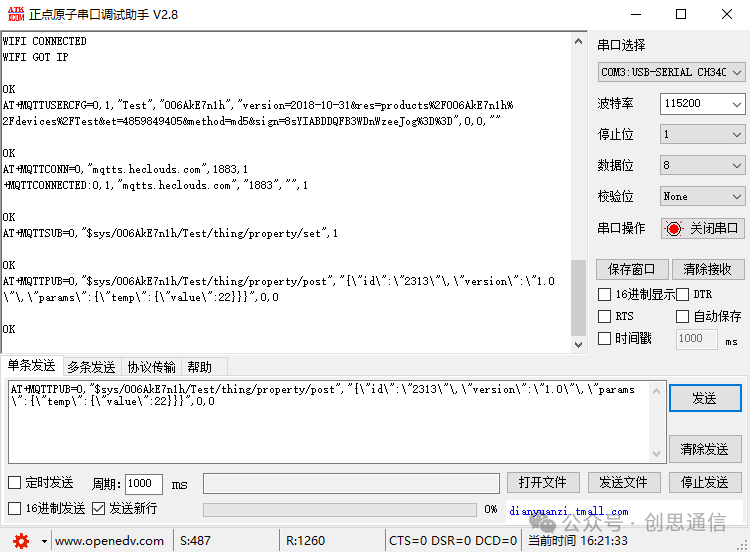
Task: Click the 清除接收 button
Action: click(x=708, y=270)
